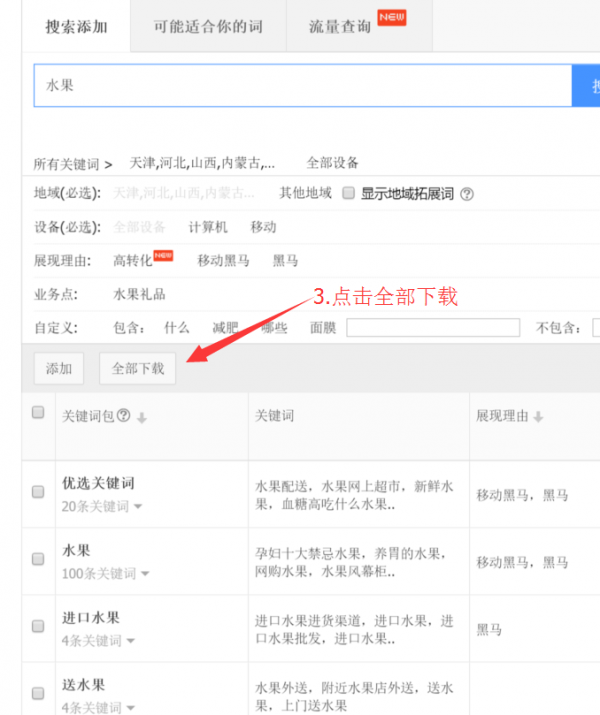This screenshot has height=715, width=600.
Task: Click the blue search button
Action: (586, 86)
